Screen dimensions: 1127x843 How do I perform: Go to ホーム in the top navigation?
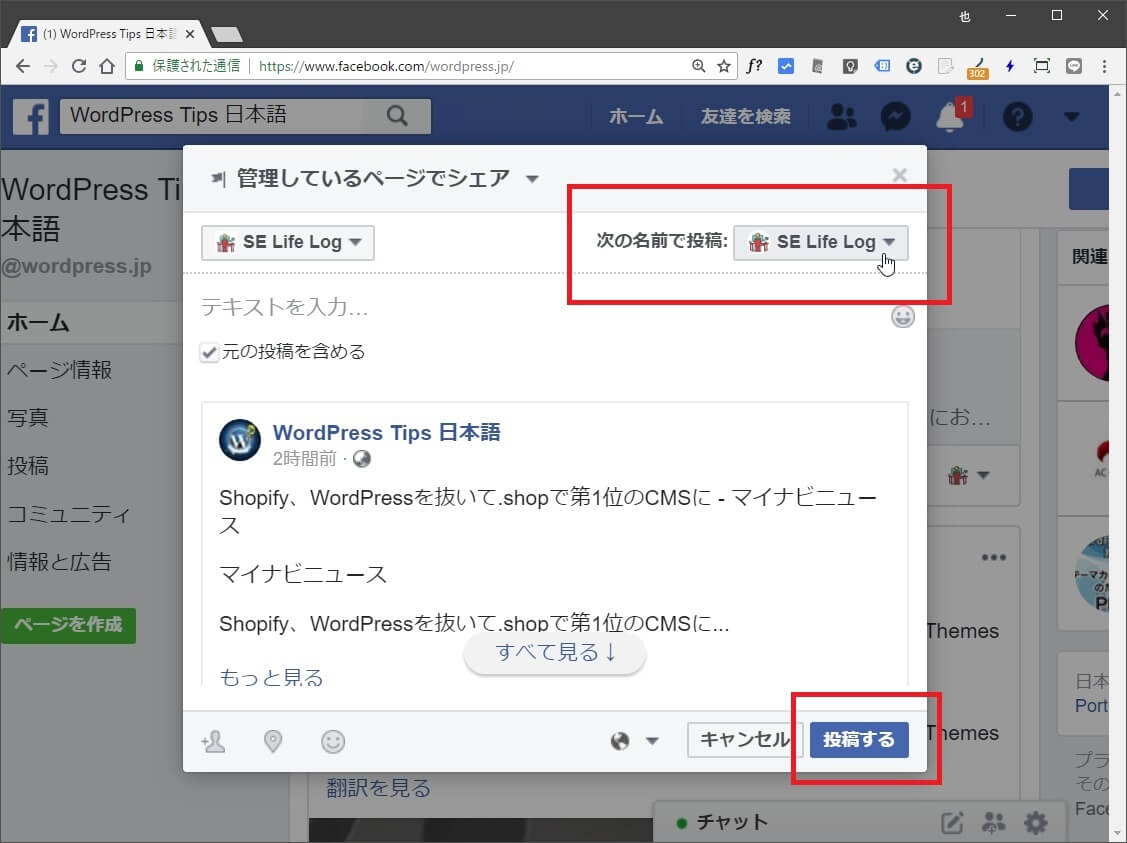point(636,117)
